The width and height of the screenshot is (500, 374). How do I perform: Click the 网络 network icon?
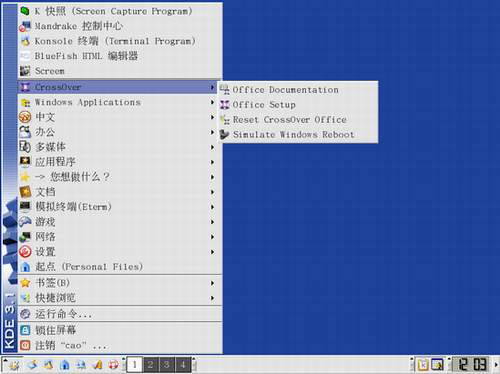pyautogui.click(x=25, y=237)
